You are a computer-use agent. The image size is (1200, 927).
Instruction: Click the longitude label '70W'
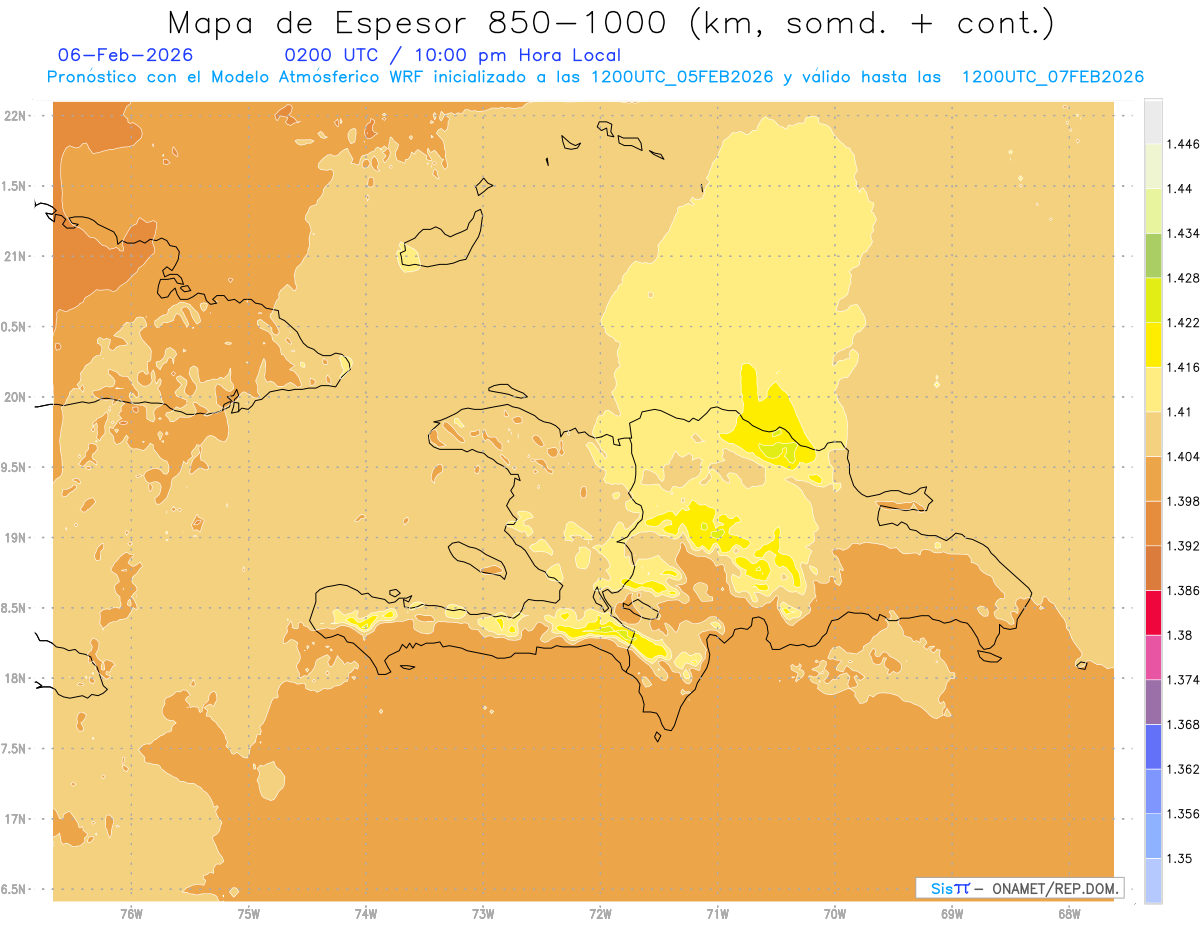tap(835, 914)
